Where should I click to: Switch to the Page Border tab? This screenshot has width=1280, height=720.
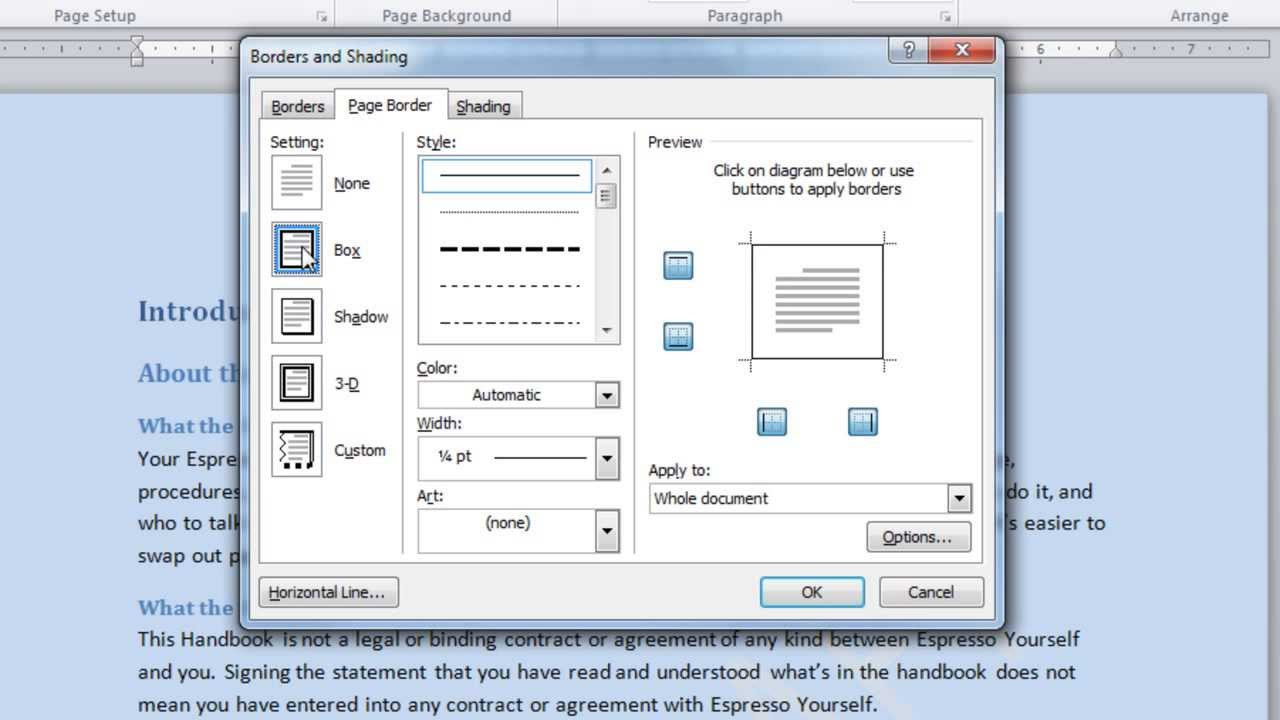pyautogui.click(x=390, y=105)
